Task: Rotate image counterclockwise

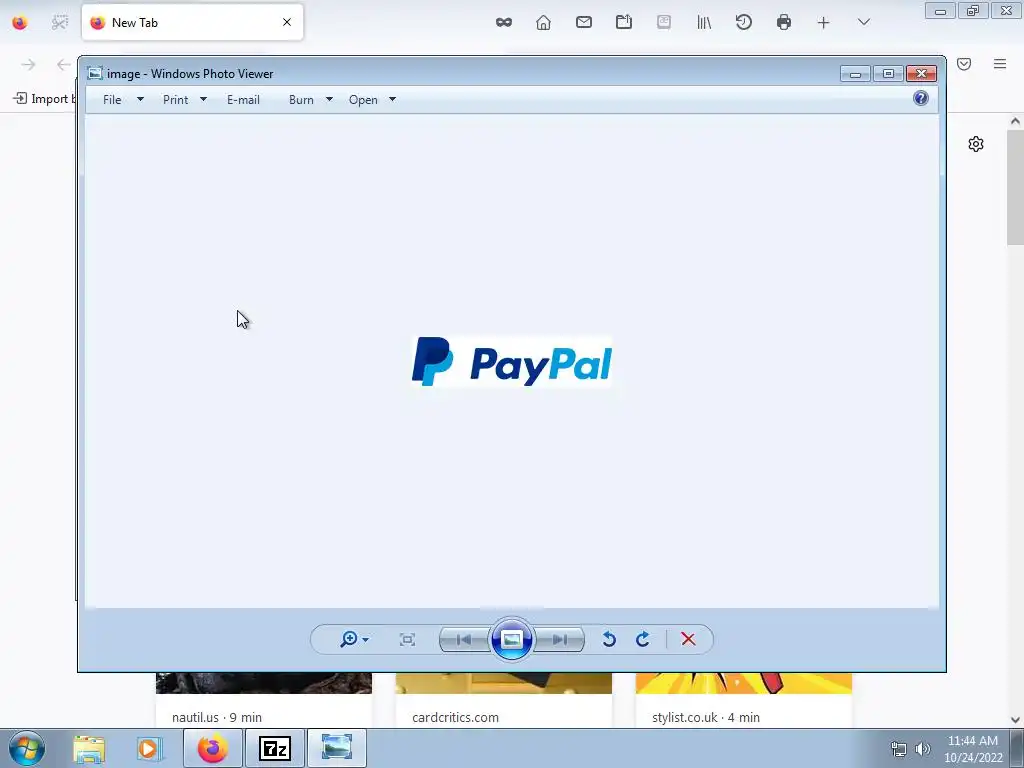Action: coord(609,639)
